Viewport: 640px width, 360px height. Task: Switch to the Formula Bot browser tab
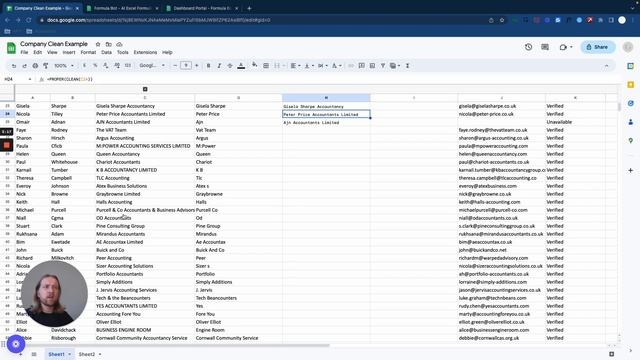[122, 8]
